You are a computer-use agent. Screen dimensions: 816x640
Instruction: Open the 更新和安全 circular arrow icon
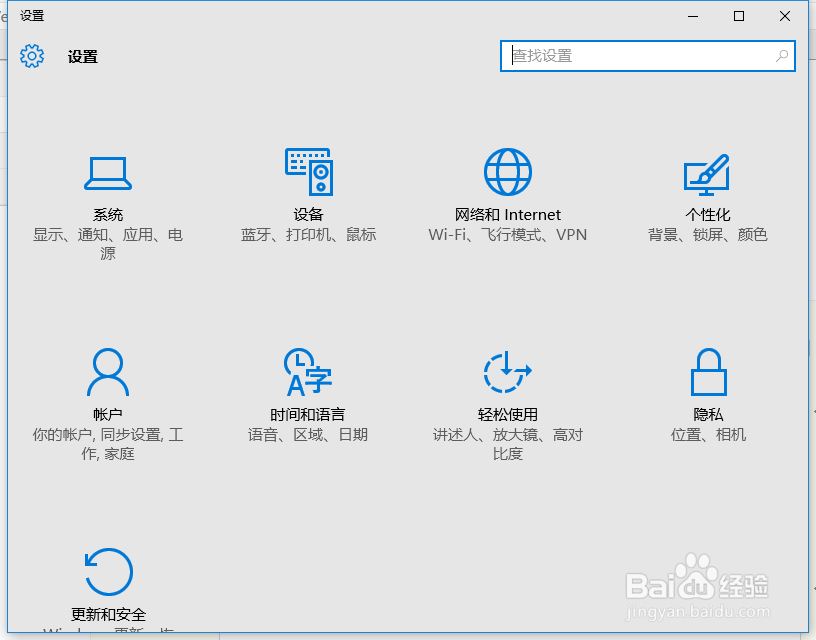pyautogui.click(x=108, y=571)
